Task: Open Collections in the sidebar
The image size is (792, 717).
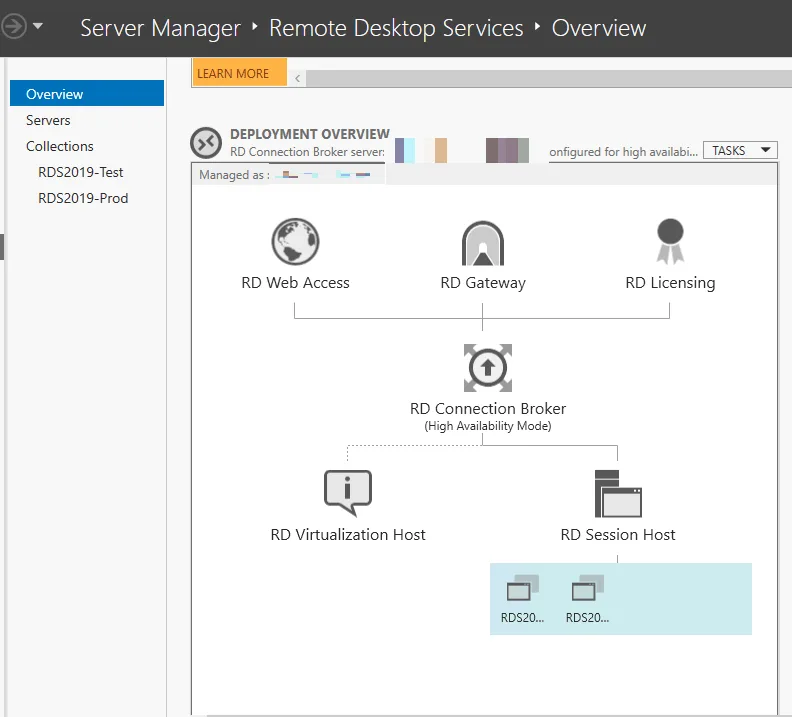Action: tap(60, 146)
